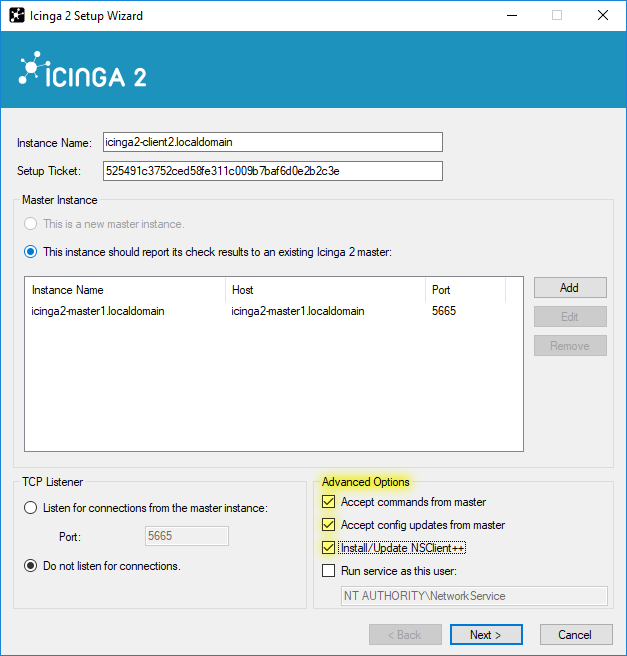This screenshot has width=627, height=656.
Task: Click into the Instance Name field
Action: click(x=273, y=142)
